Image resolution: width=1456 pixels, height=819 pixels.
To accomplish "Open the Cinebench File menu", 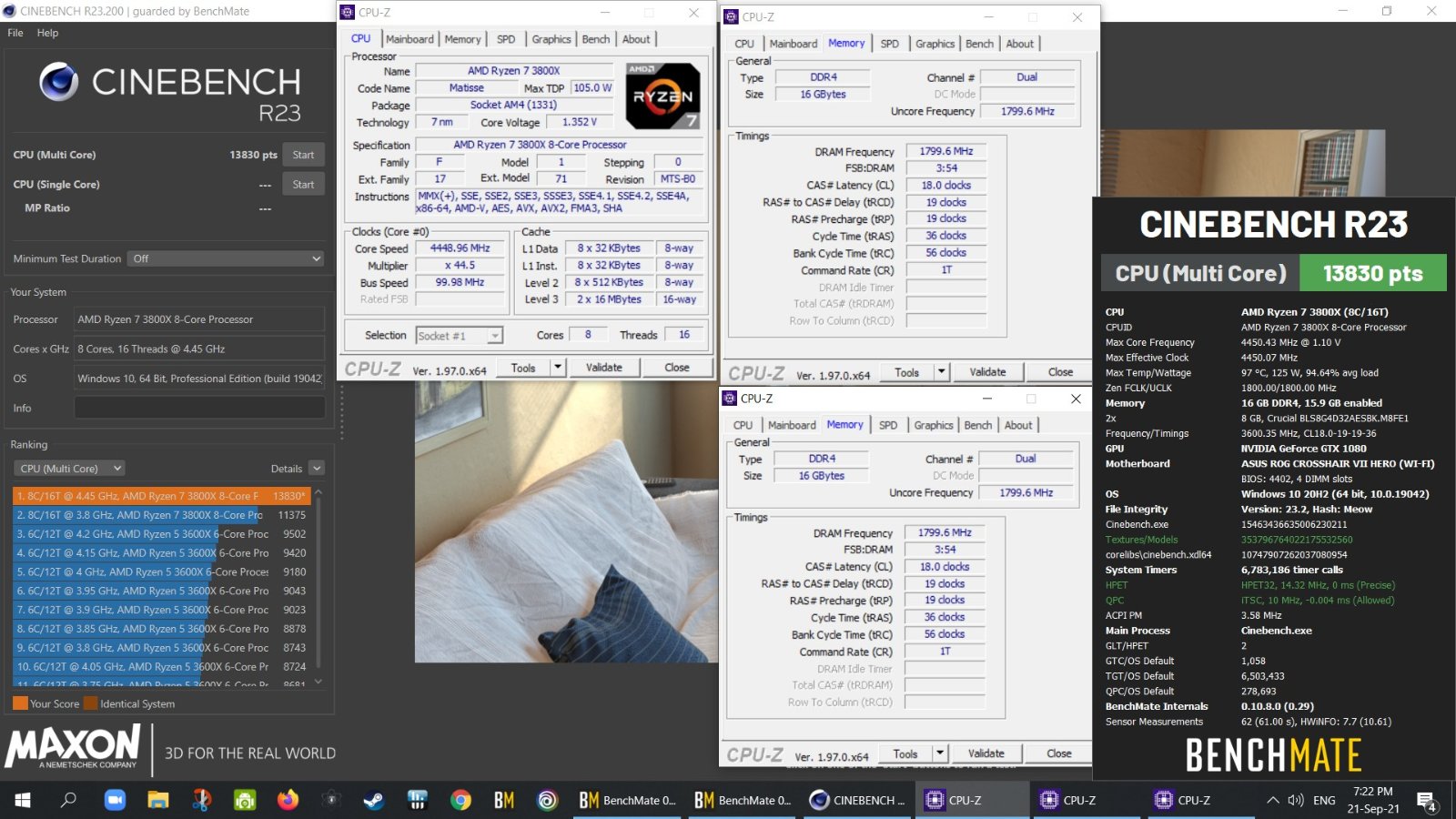I will 15,33.
